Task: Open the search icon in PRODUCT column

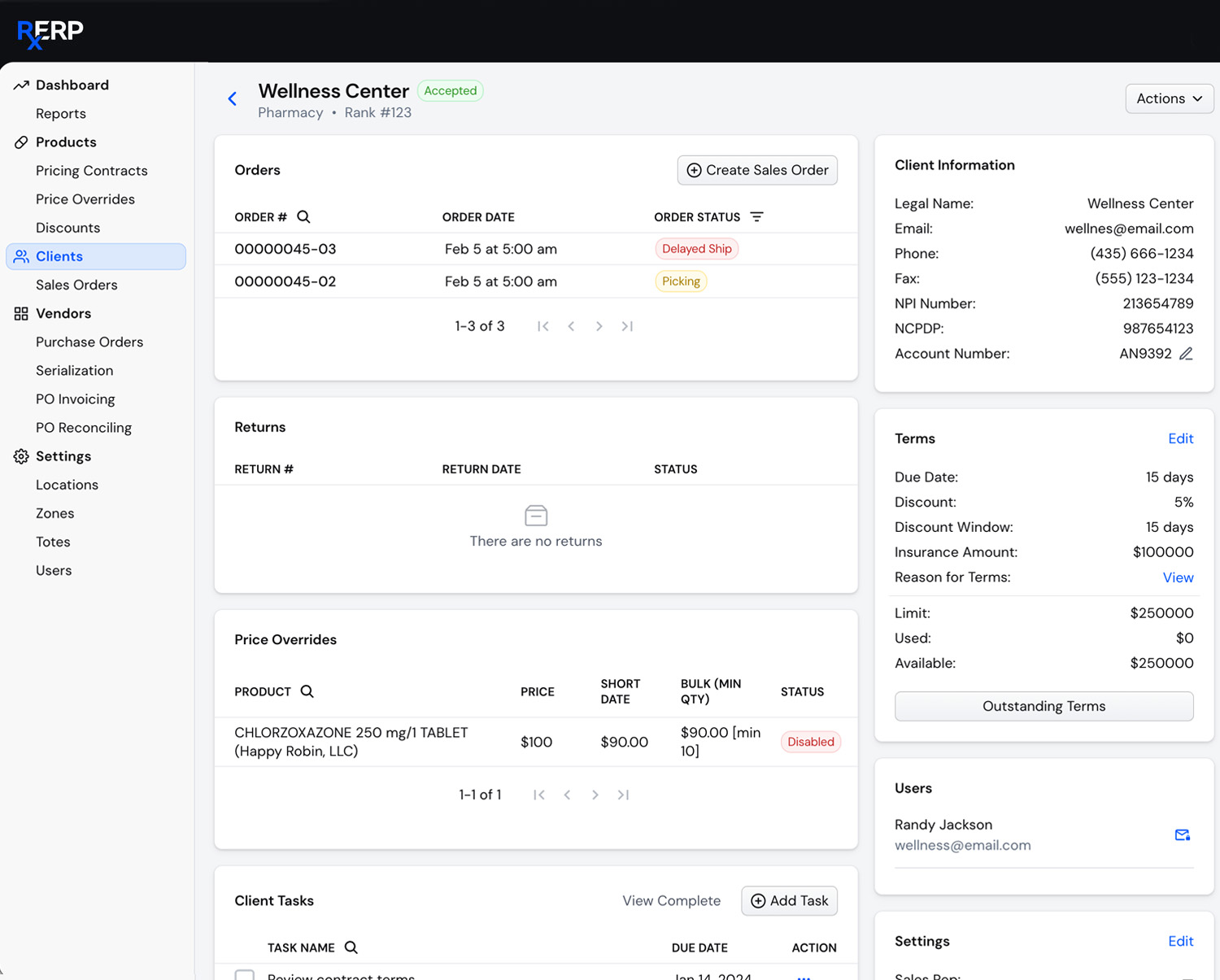Action: point(307,691)
